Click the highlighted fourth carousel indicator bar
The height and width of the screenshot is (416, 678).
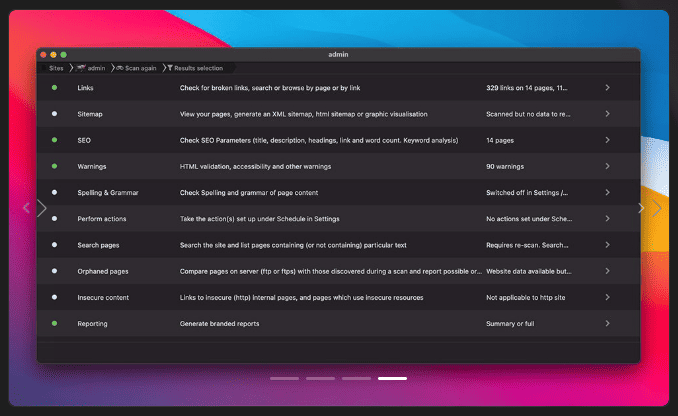pos(392,378)
